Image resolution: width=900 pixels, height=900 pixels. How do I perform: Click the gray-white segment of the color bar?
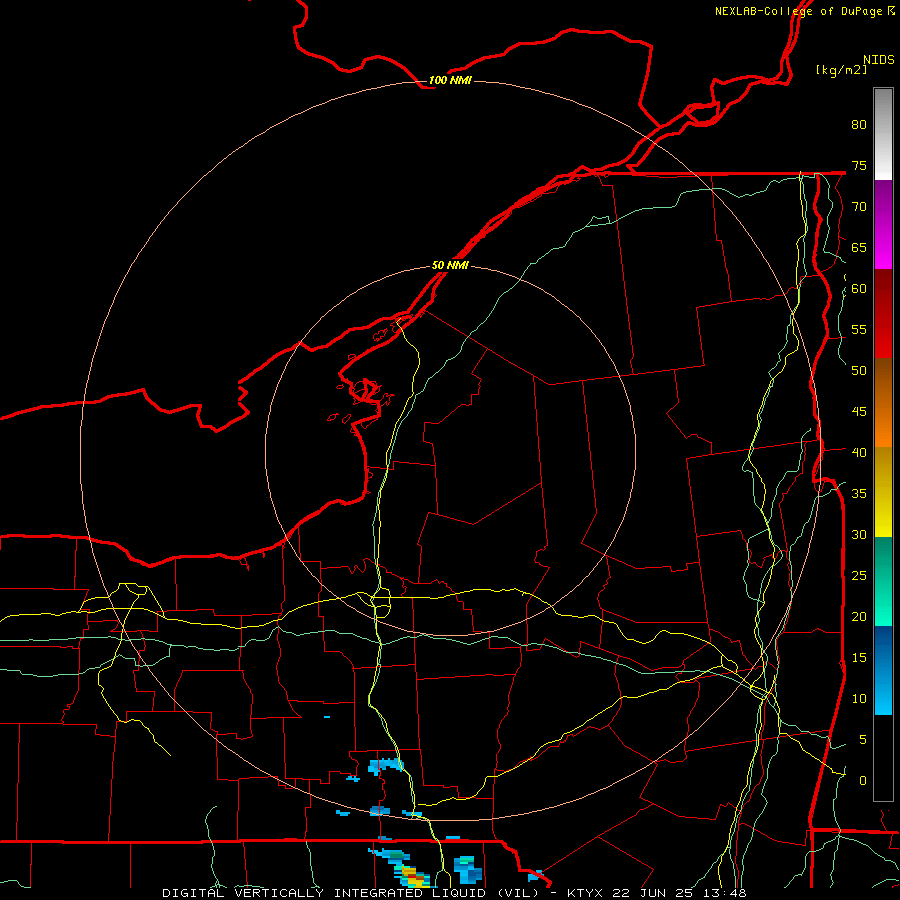click(x=883, y=134)
